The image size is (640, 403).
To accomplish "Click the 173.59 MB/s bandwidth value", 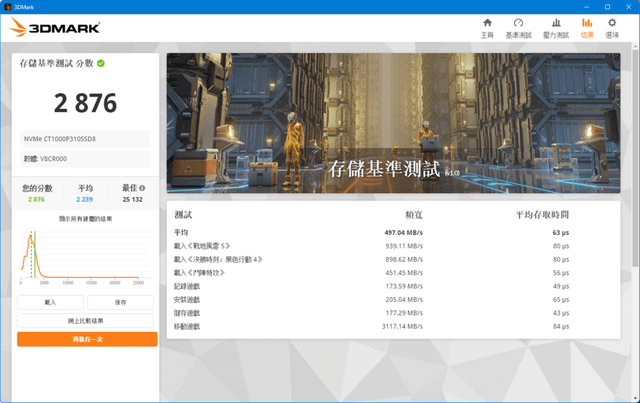I will pos(404,286).
